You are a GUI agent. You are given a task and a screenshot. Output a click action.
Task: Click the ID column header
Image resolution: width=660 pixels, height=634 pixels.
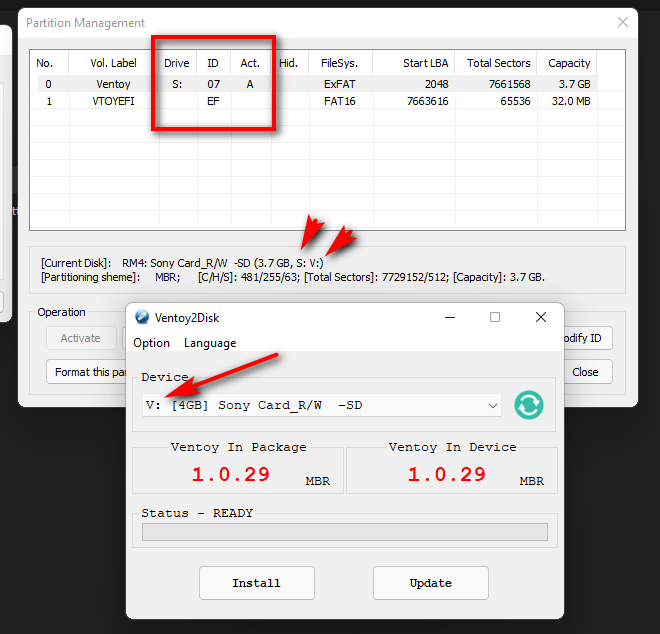pyautogui.click(x=213, y=63)
